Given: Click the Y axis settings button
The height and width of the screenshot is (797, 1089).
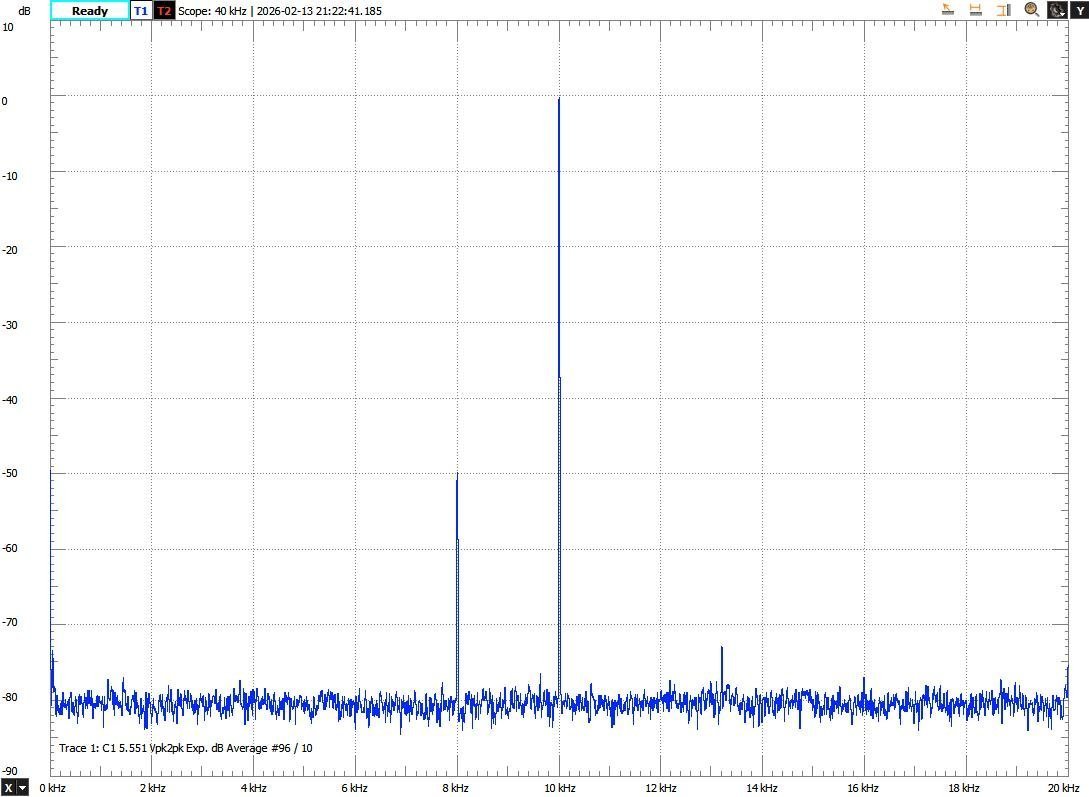Looking at the screenshot, I should tap(1079, 10).
